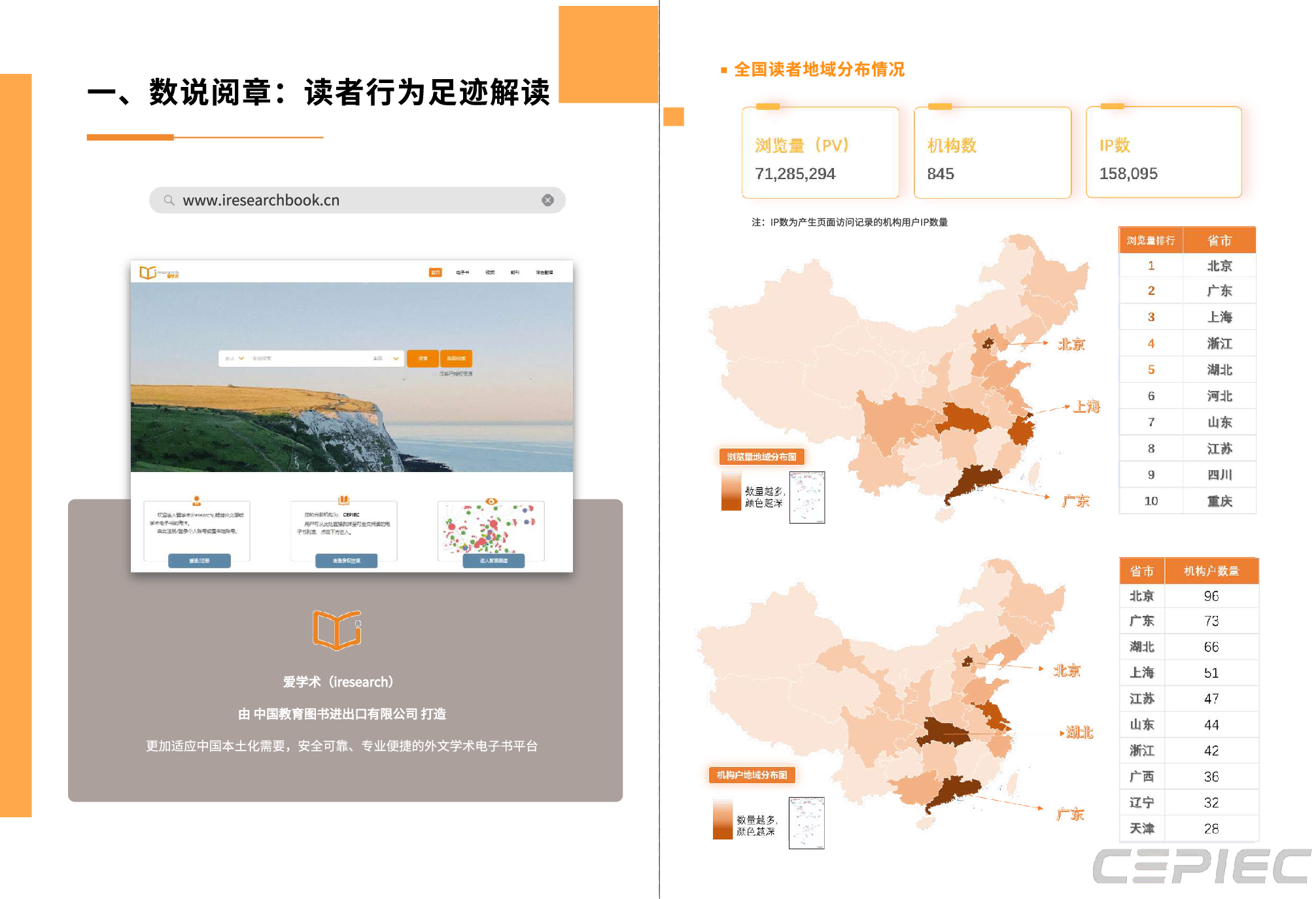The height and width of the screenshot is (899, 1316).
Task: Click the magnifier search icon in address bar
Action: tap(169, 201)
